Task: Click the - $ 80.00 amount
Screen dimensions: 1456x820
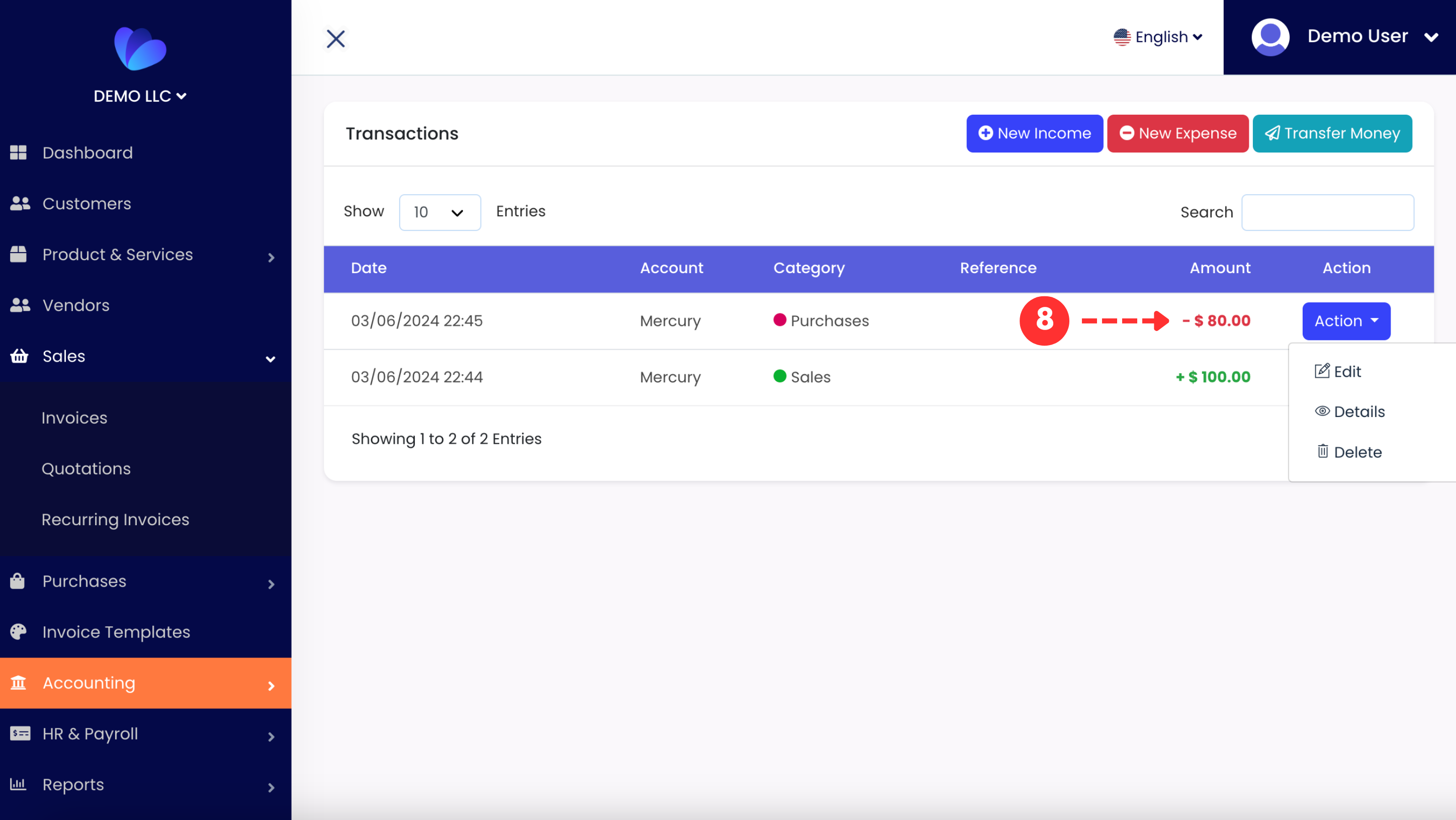Action: [1216, 320]
